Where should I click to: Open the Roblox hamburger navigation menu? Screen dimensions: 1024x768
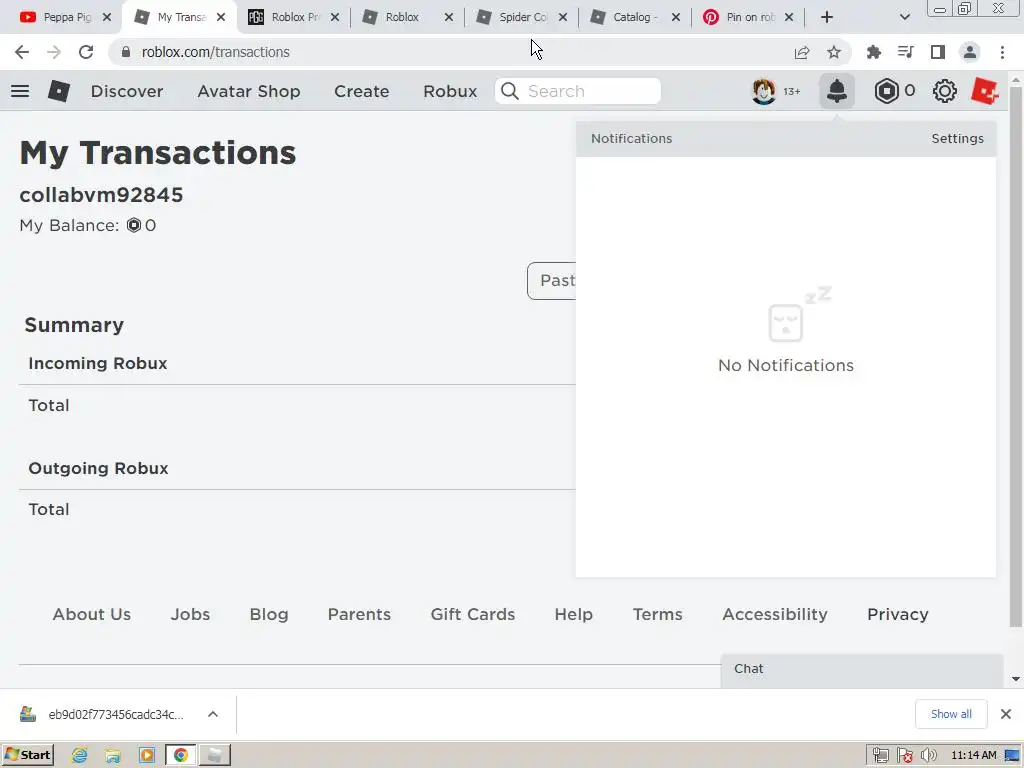[x=20, y=91]
